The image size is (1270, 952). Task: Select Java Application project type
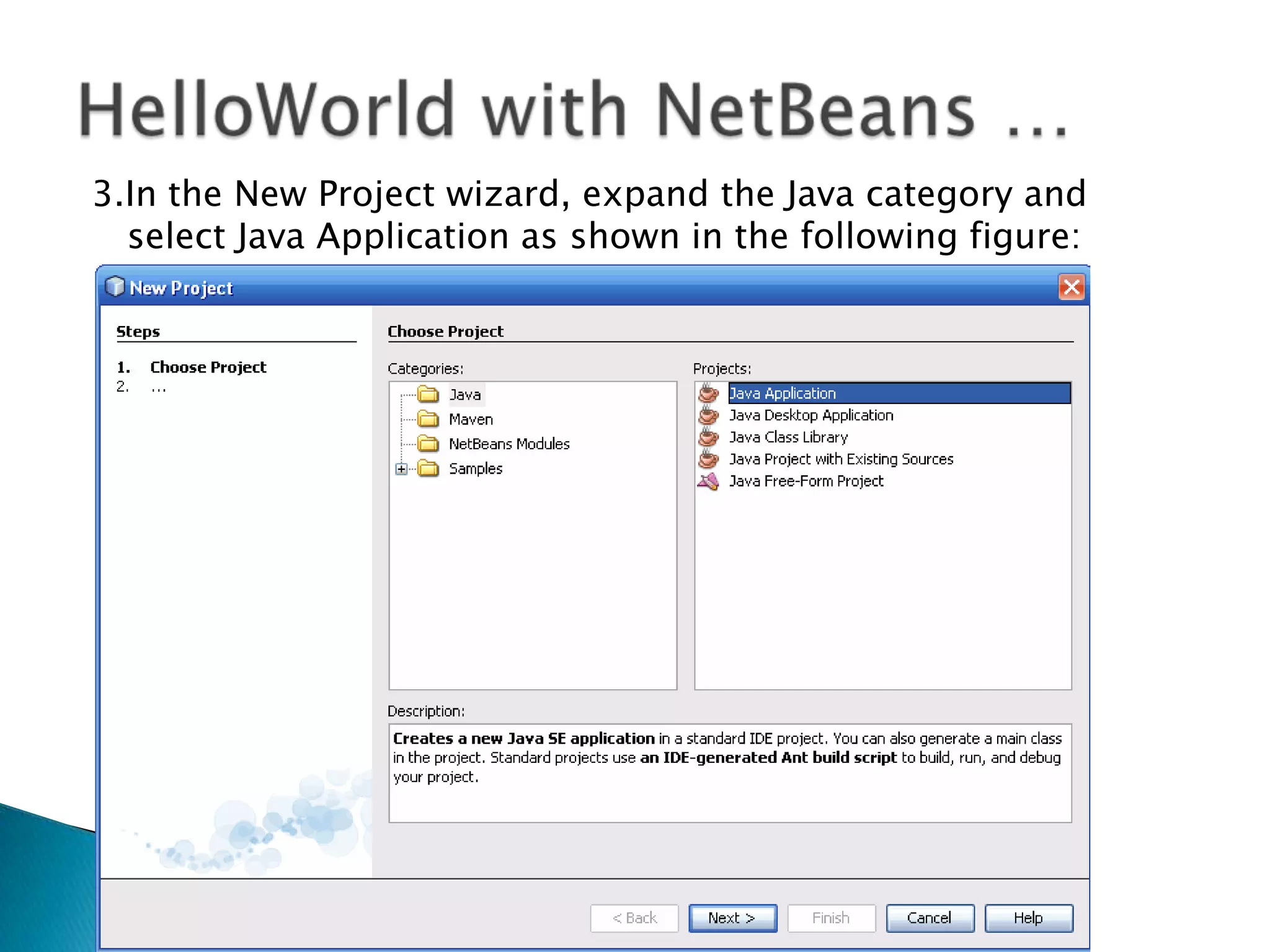coord(899,393)
